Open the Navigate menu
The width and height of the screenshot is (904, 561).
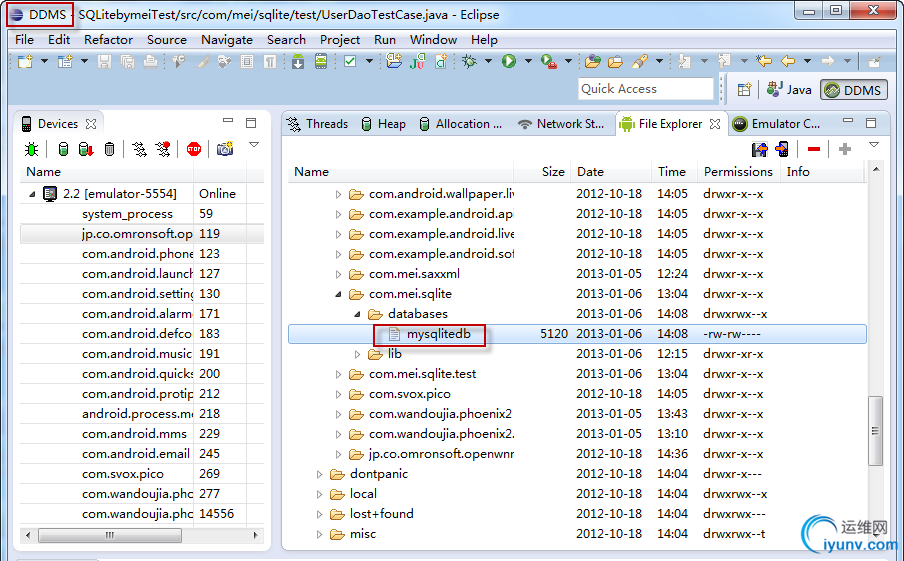pos(227,40)
